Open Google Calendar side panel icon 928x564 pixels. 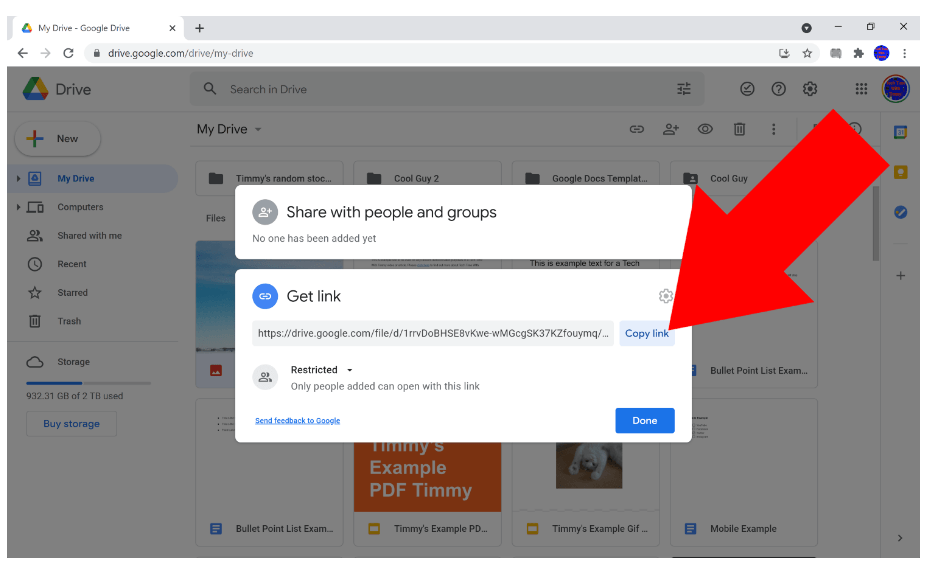(900, 133)
